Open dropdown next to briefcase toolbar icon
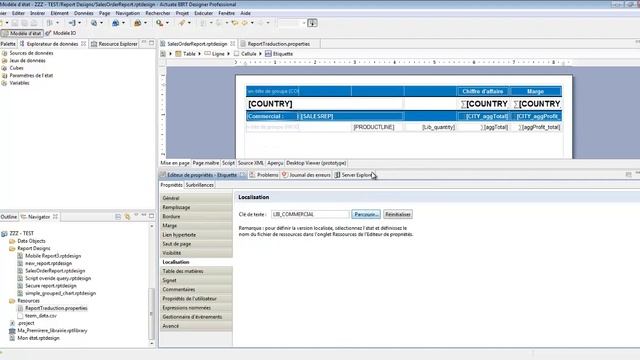This screenshot has height=360, width=640. pyautogui.click(x=145, y=23)
